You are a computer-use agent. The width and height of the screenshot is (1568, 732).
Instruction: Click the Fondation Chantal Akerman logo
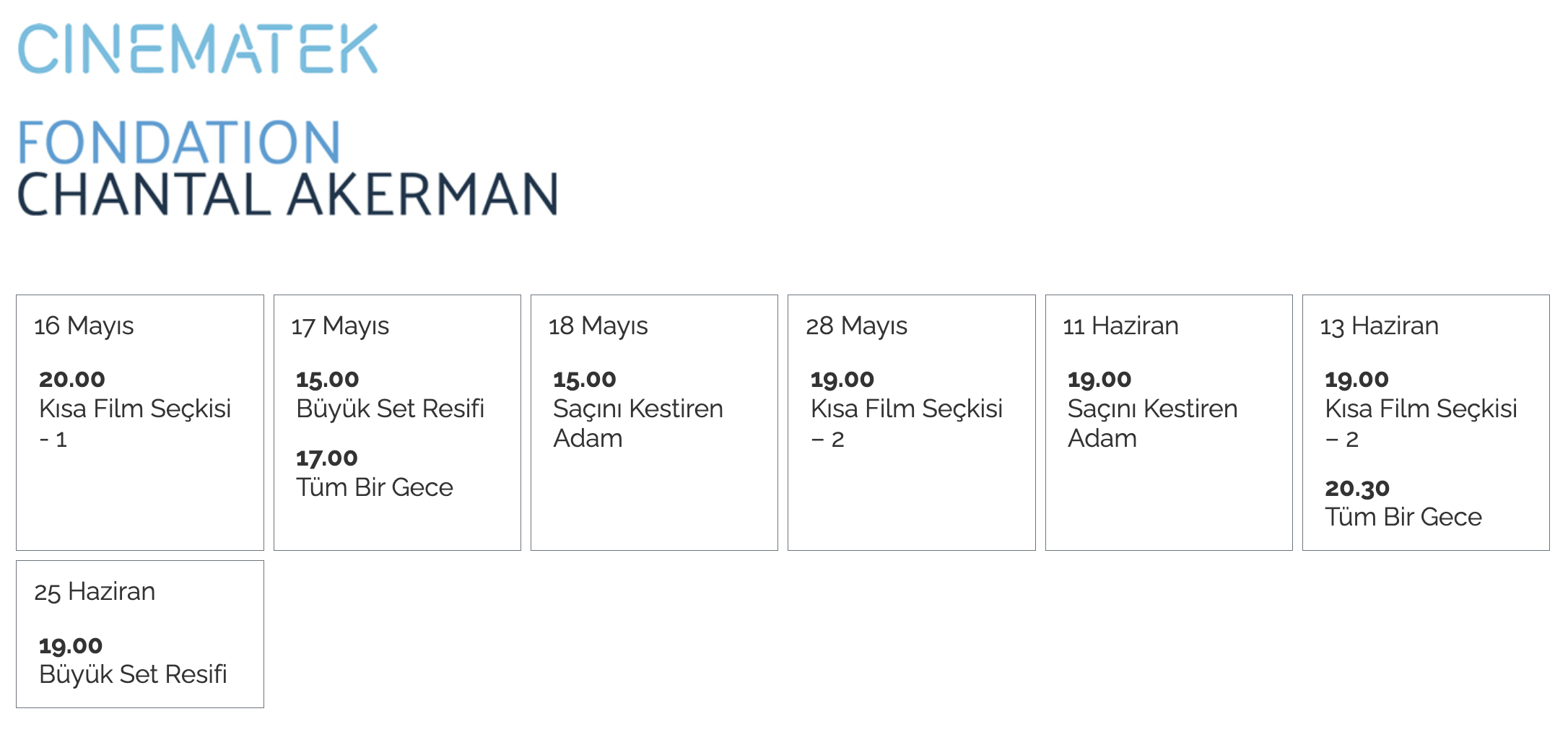pos(287,168)
